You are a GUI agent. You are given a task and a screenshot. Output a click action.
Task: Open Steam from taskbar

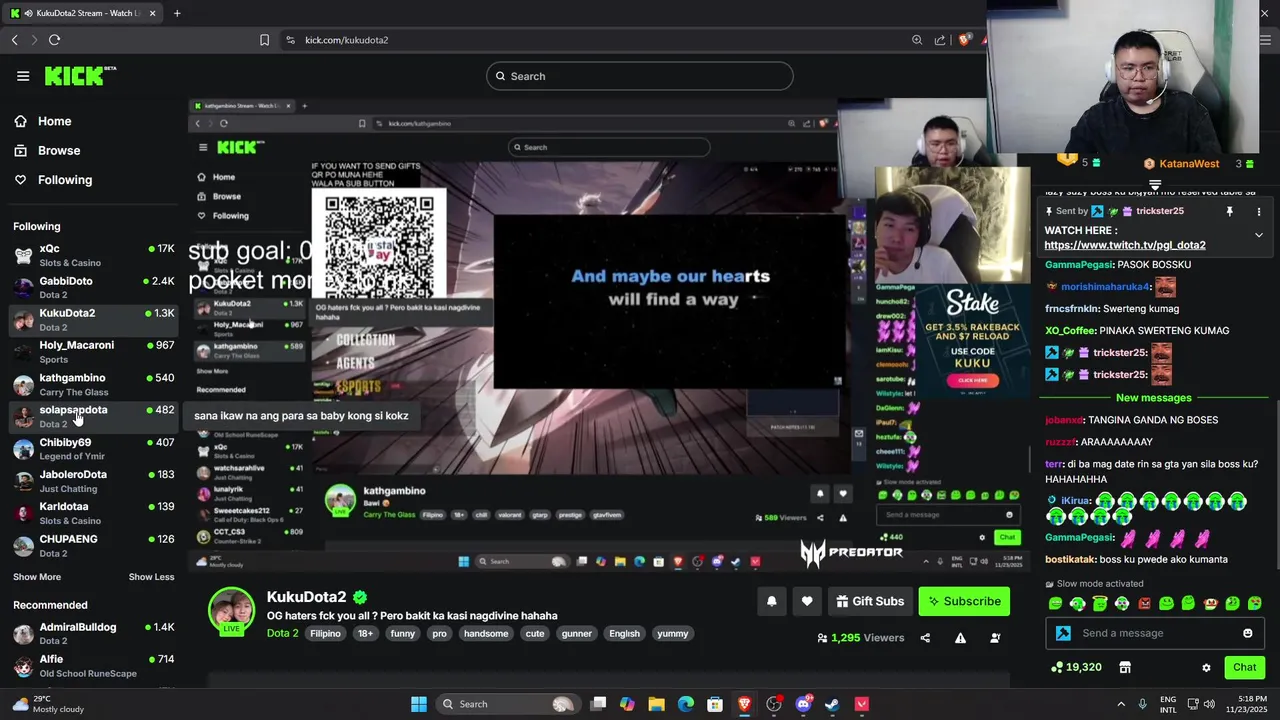tap(832, 704)
